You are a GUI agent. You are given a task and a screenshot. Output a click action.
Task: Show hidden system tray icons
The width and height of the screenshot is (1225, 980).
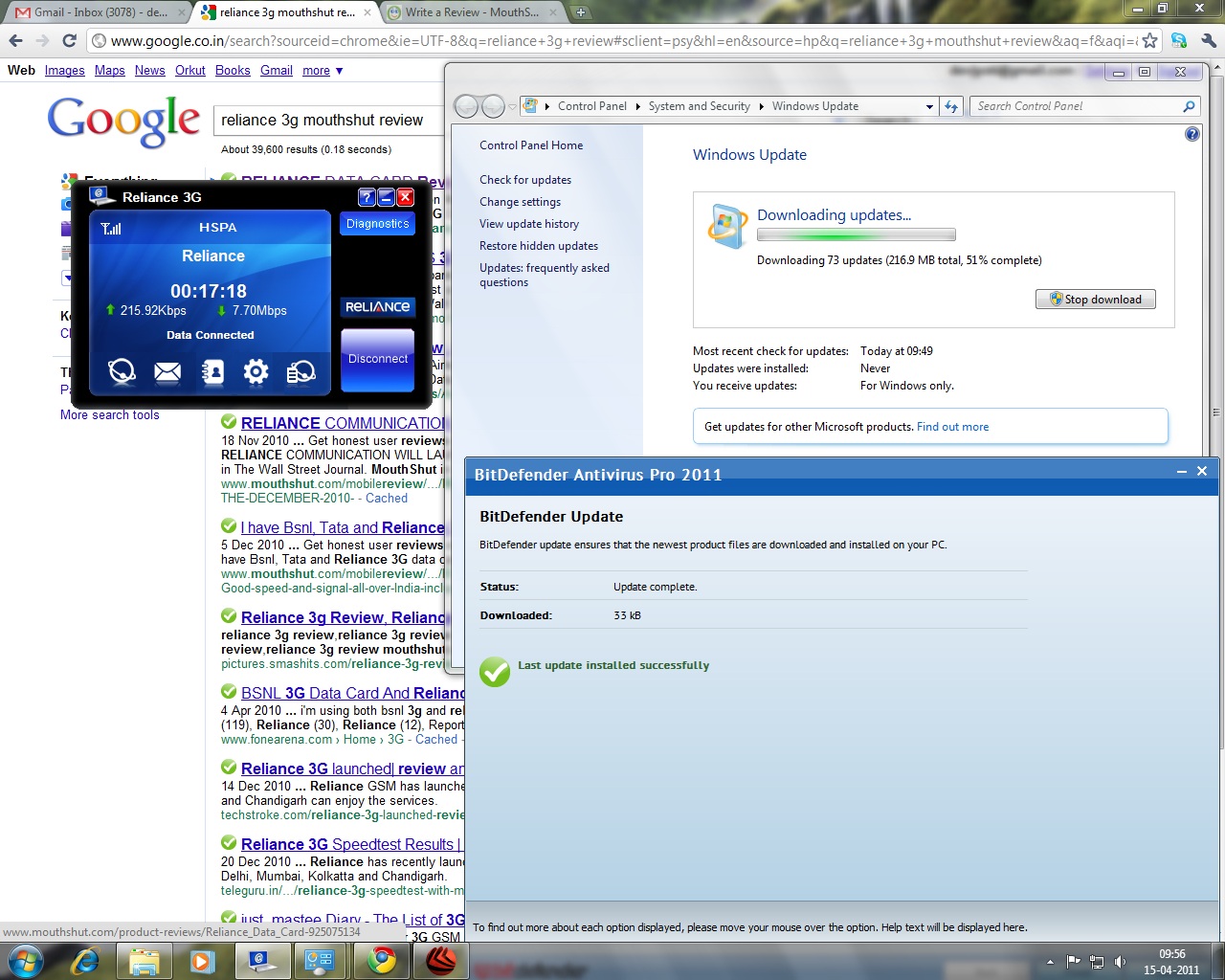[1050, 962]
